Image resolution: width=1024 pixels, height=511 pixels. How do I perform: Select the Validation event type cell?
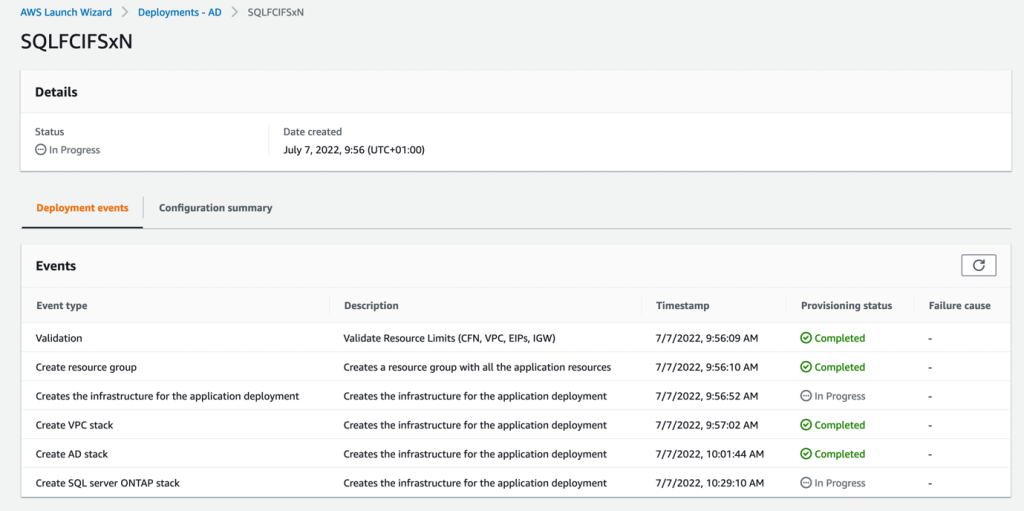[x=59, y=338]
